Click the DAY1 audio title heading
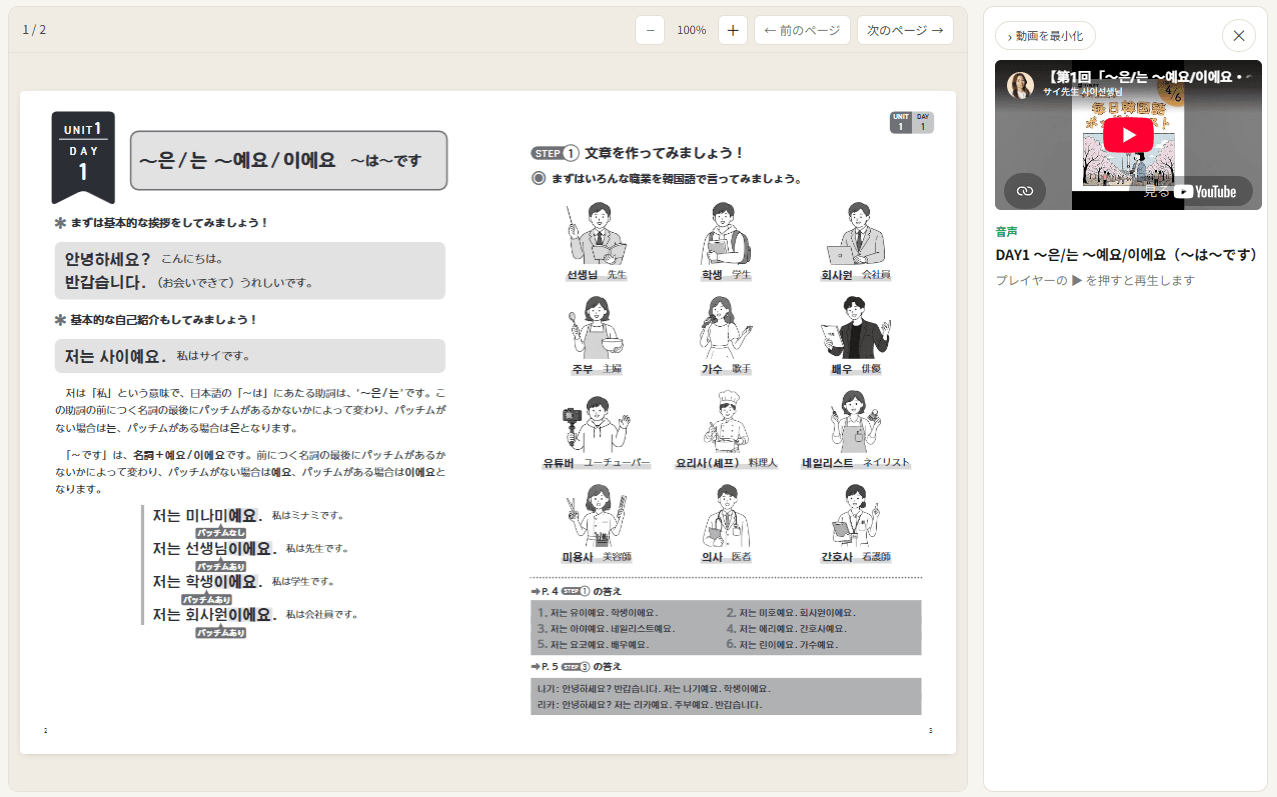 coord(1126,255)
